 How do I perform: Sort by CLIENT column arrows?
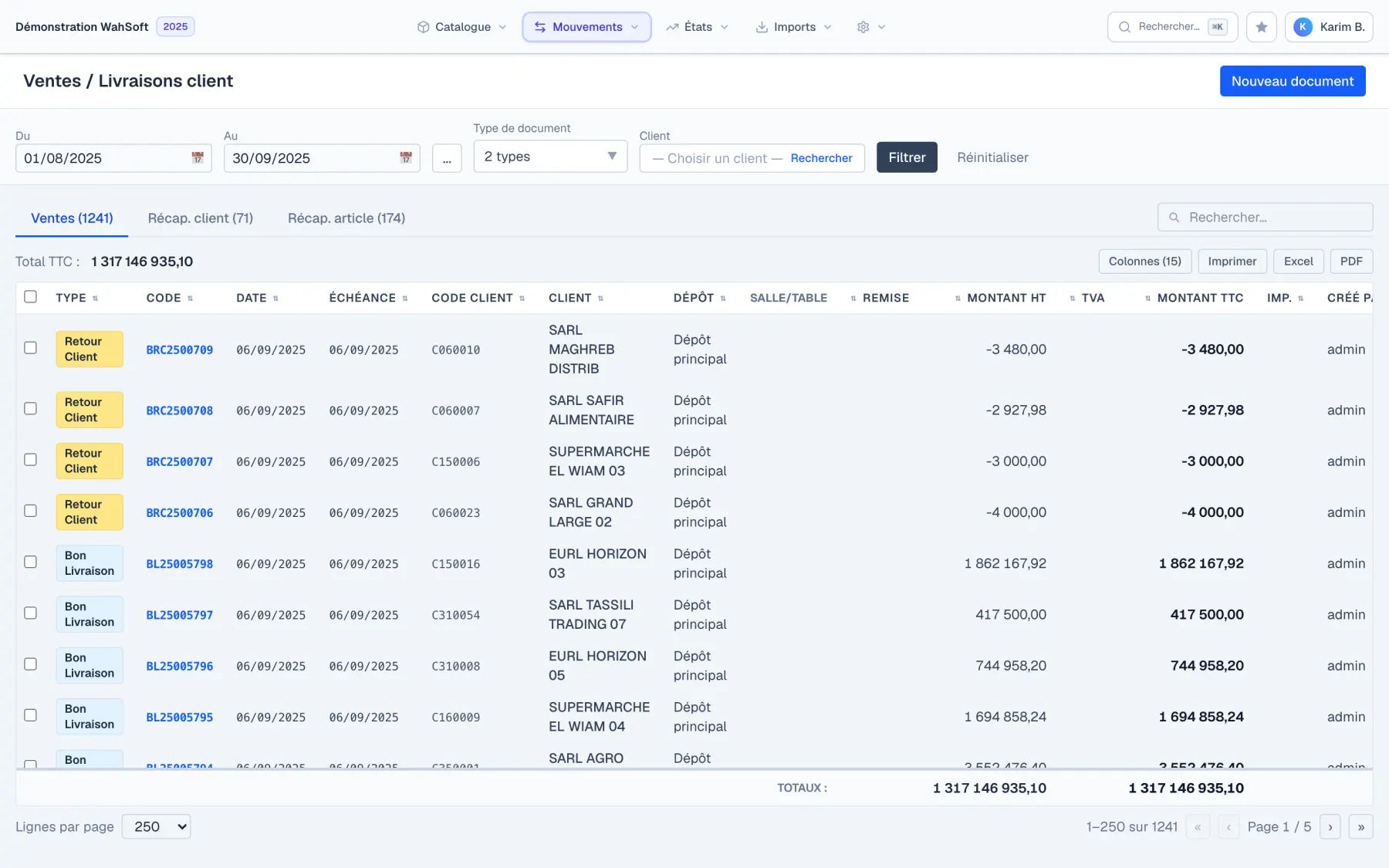click(x=600, y=299)
